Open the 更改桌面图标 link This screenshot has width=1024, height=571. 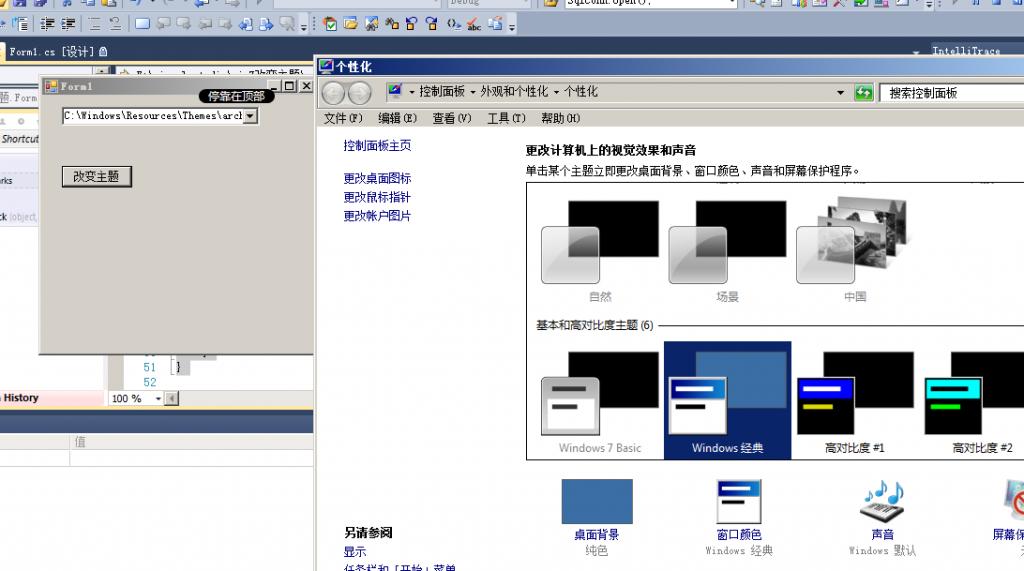coord(377,179)
